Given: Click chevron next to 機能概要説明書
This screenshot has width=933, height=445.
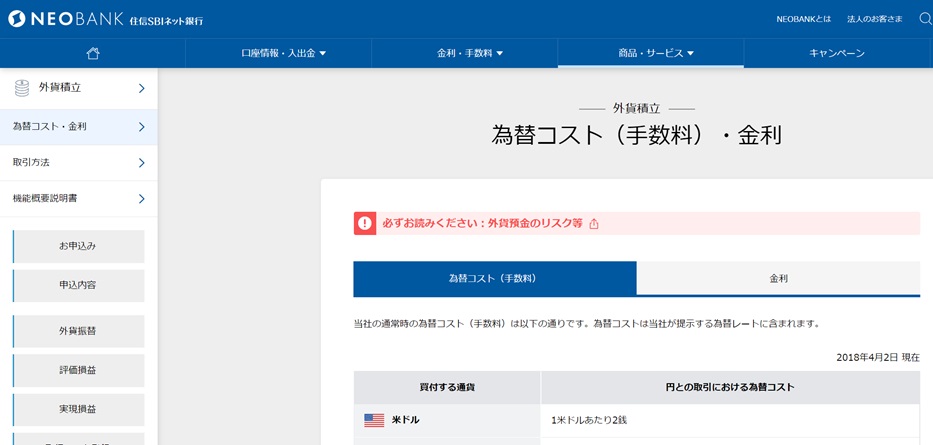Looking at the screenshot, I should click(x=142, y=199).
